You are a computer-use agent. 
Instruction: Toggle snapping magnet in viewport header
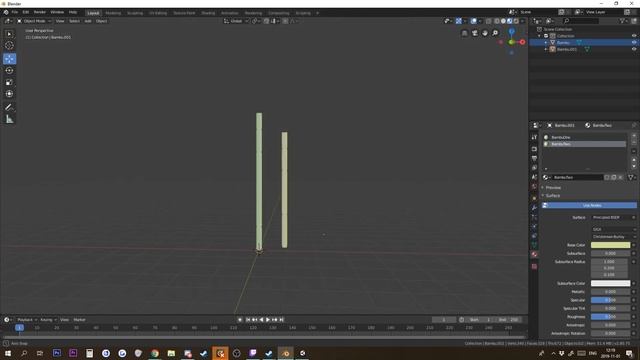267,21
